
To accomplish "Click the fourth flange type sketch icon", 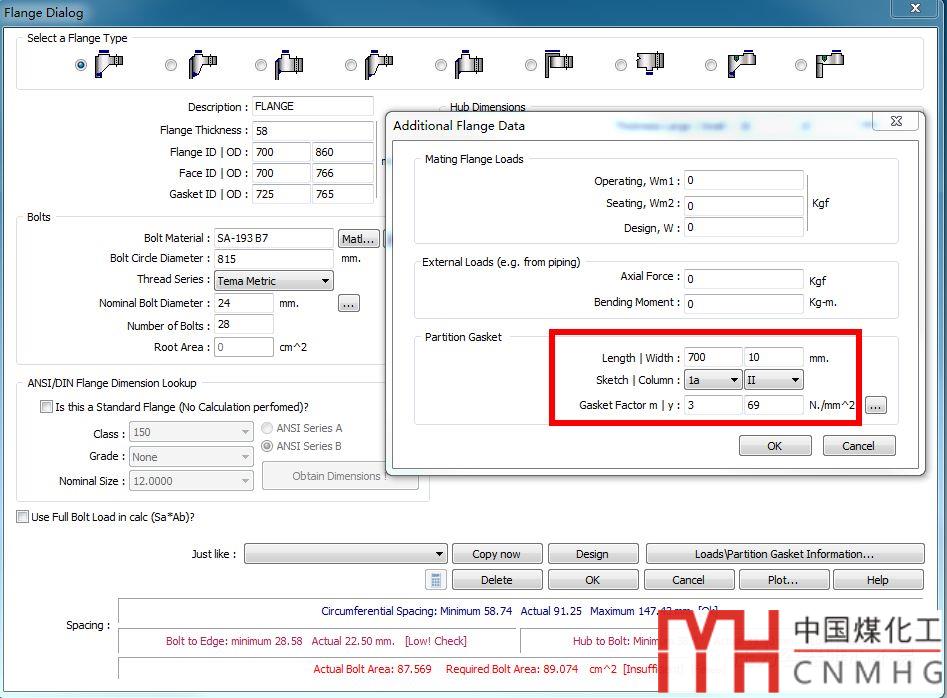I will point(379,64).
